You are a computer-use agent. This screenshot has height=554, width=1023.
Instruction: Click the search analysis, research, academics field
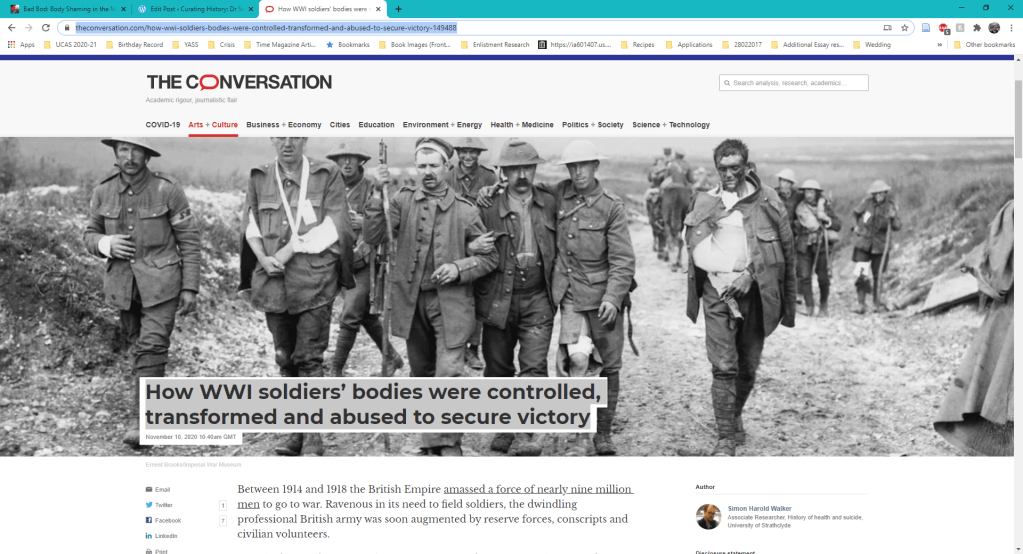pos(793,83)
